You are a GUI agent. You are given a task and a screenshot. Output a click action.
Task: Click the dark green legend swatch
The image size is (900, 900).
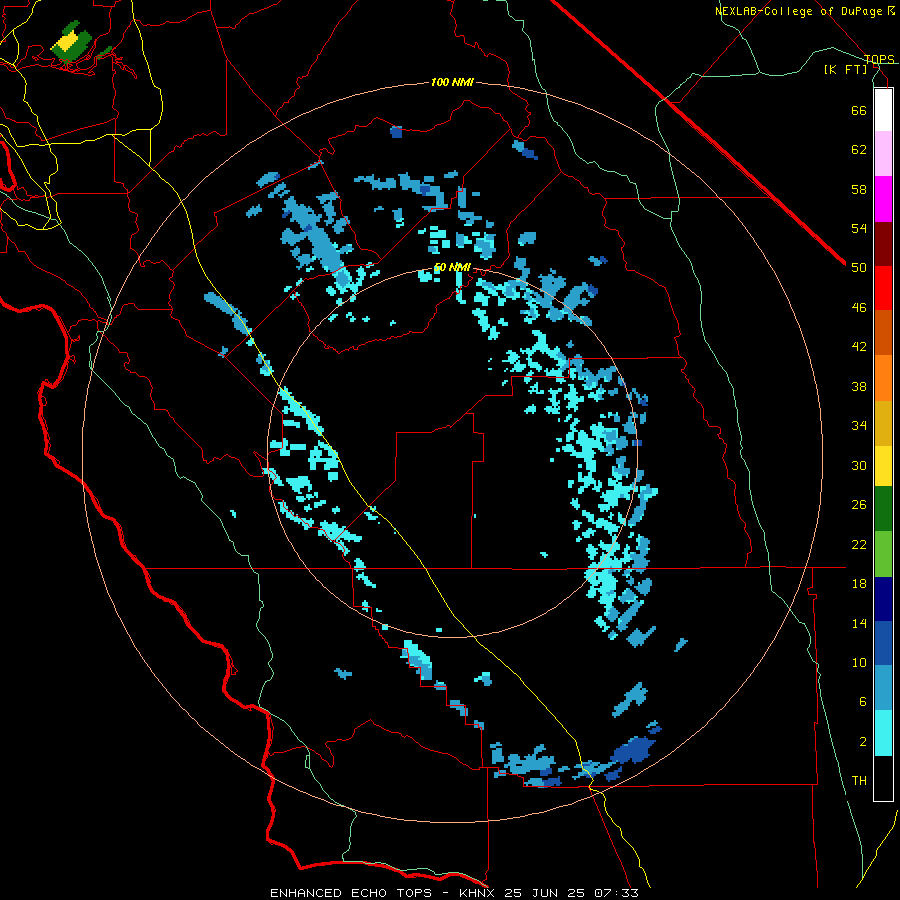point(883,509)
